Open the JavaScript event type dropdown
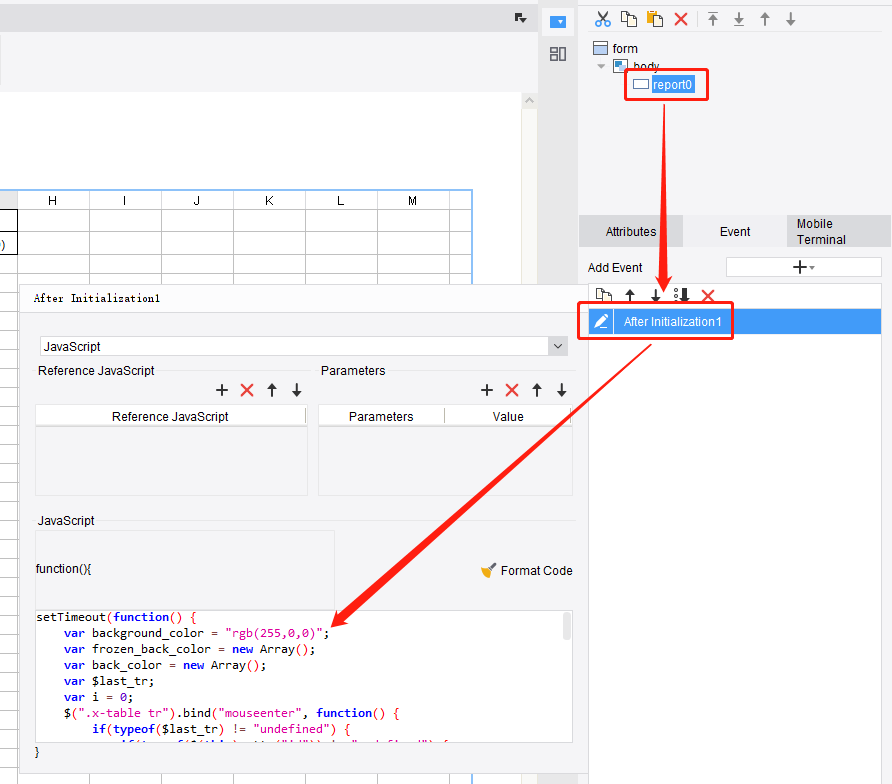This screenshot has width=892, height=784. click(557, 346)
